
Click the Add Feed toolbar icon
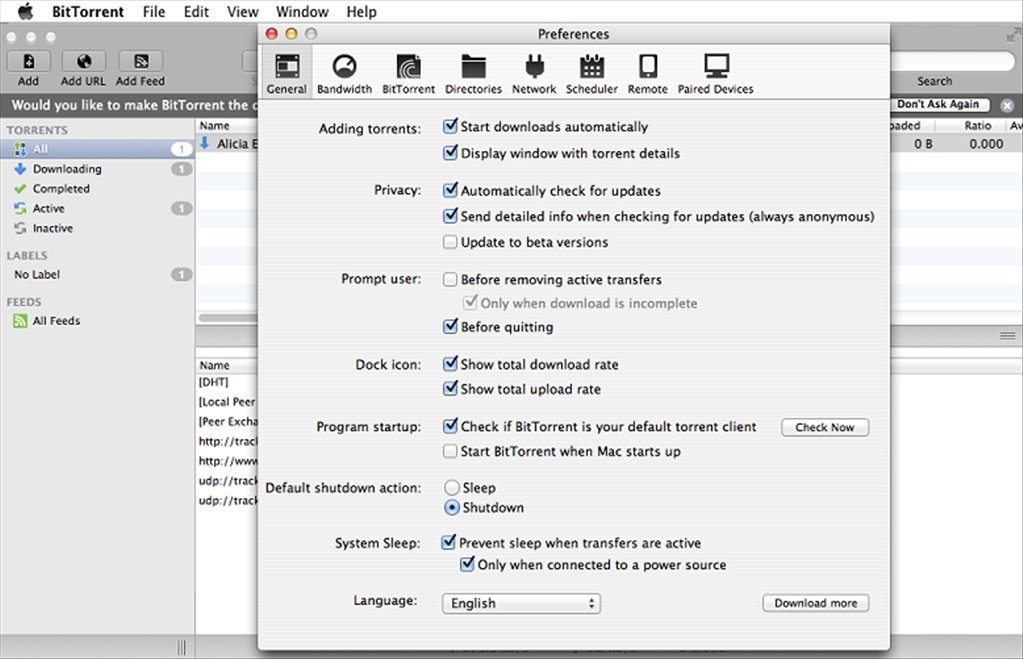click(x=140, y=61)
